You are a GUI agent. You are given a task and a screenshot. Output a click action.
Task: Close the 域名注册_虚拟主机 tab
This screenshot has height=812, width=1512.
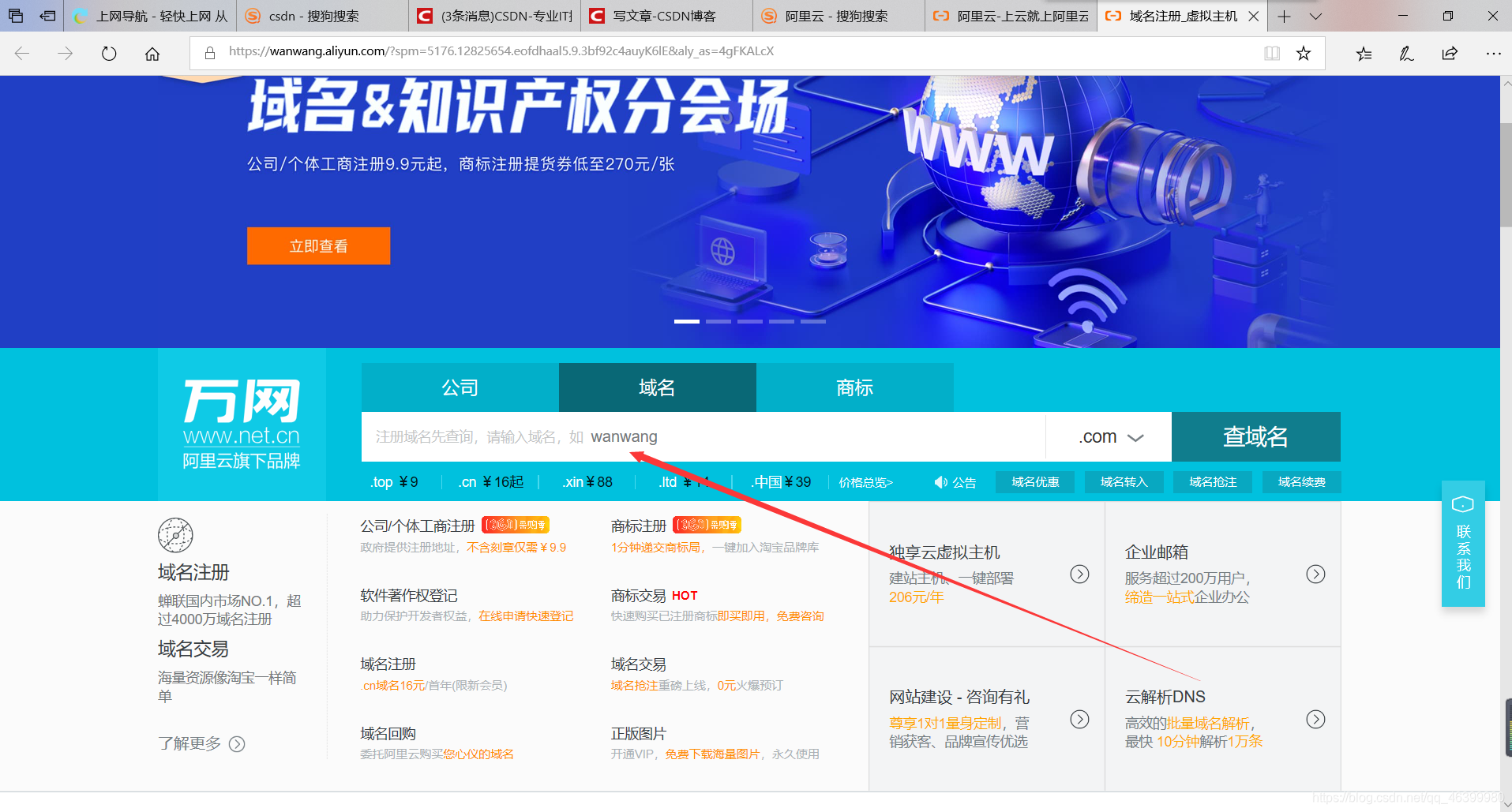click(1253, 16)
